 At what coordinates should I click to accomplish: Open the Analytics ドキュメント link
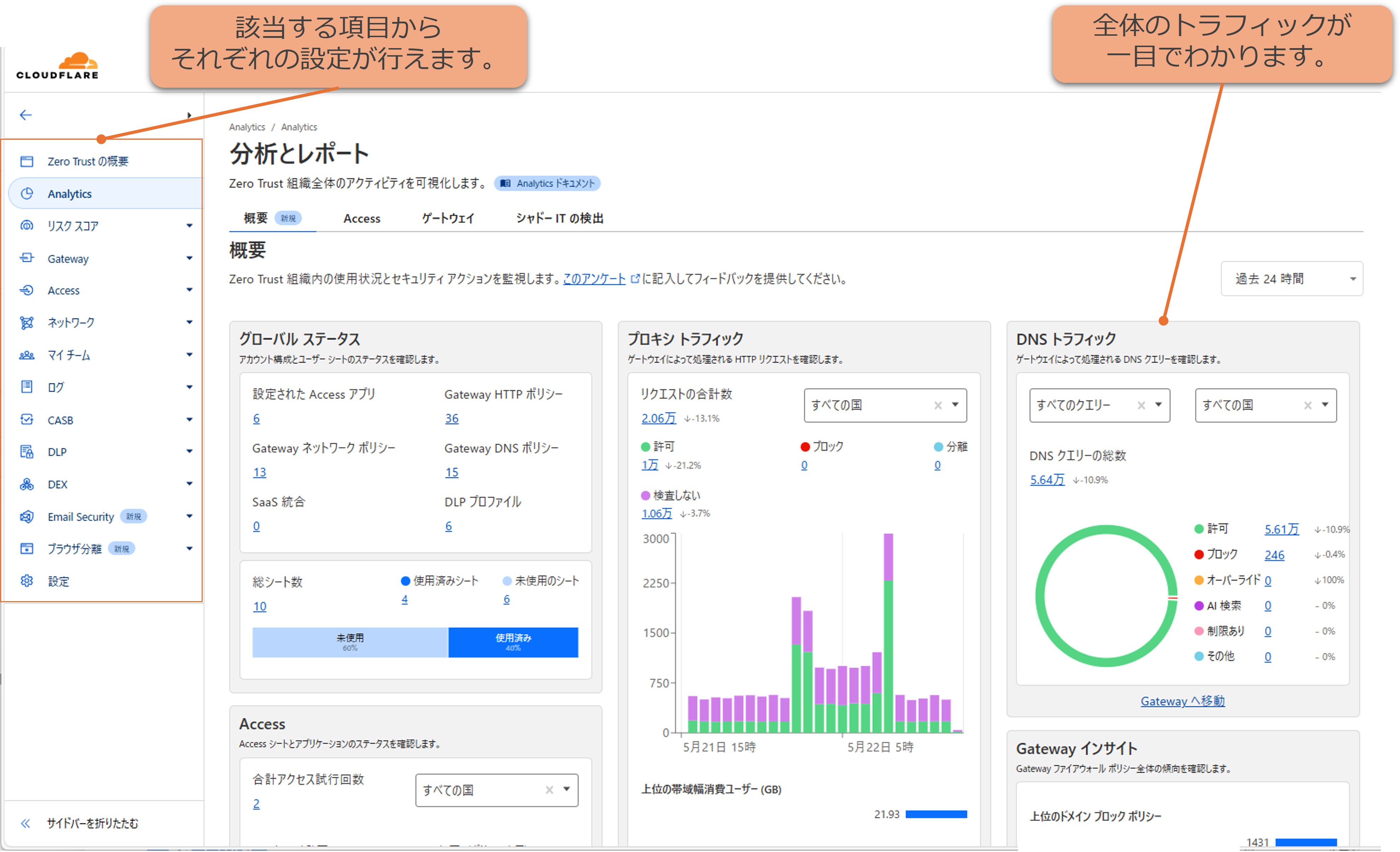pos(547,184)
